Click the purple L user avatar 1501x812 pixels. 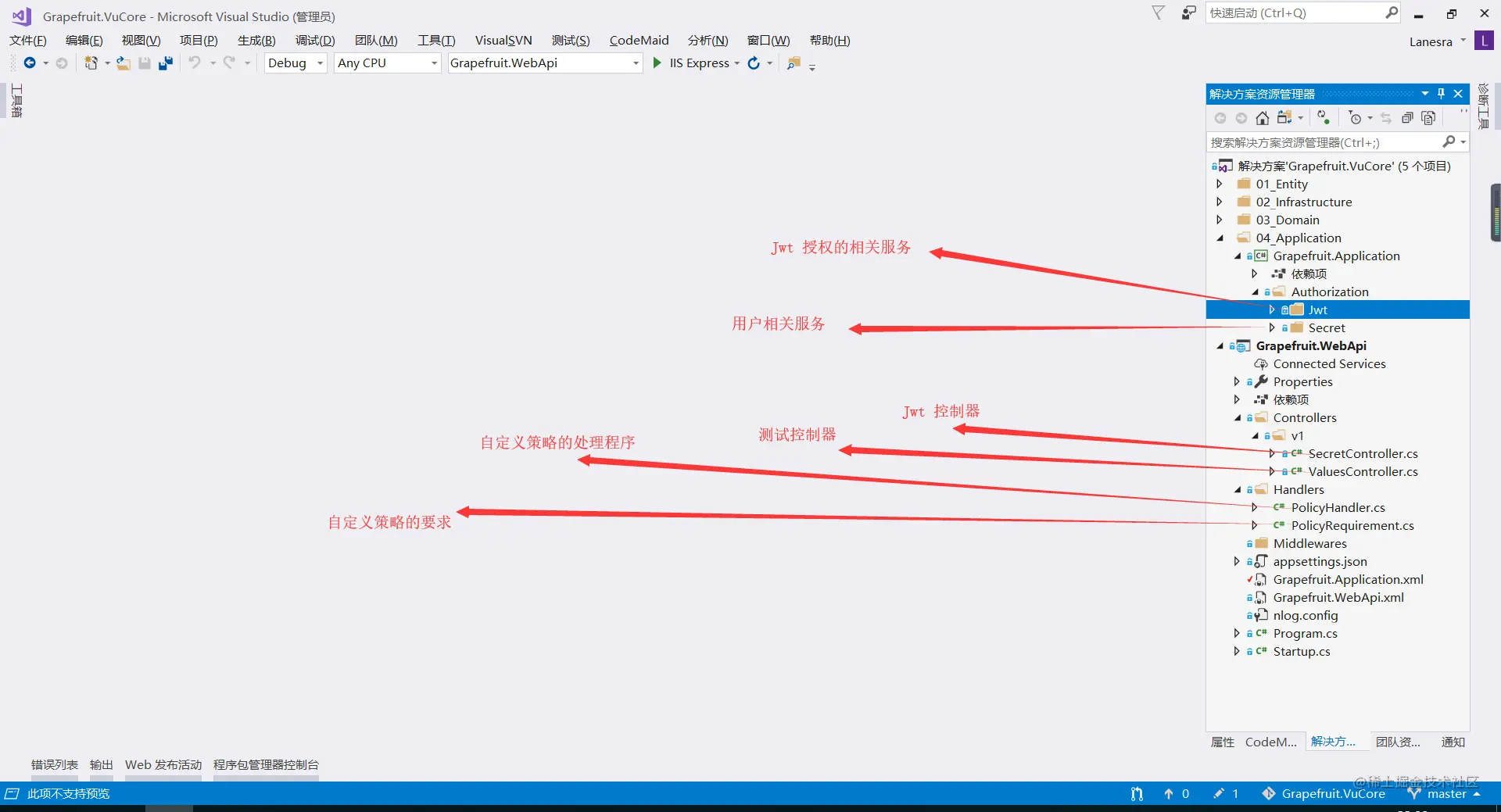1484,41
